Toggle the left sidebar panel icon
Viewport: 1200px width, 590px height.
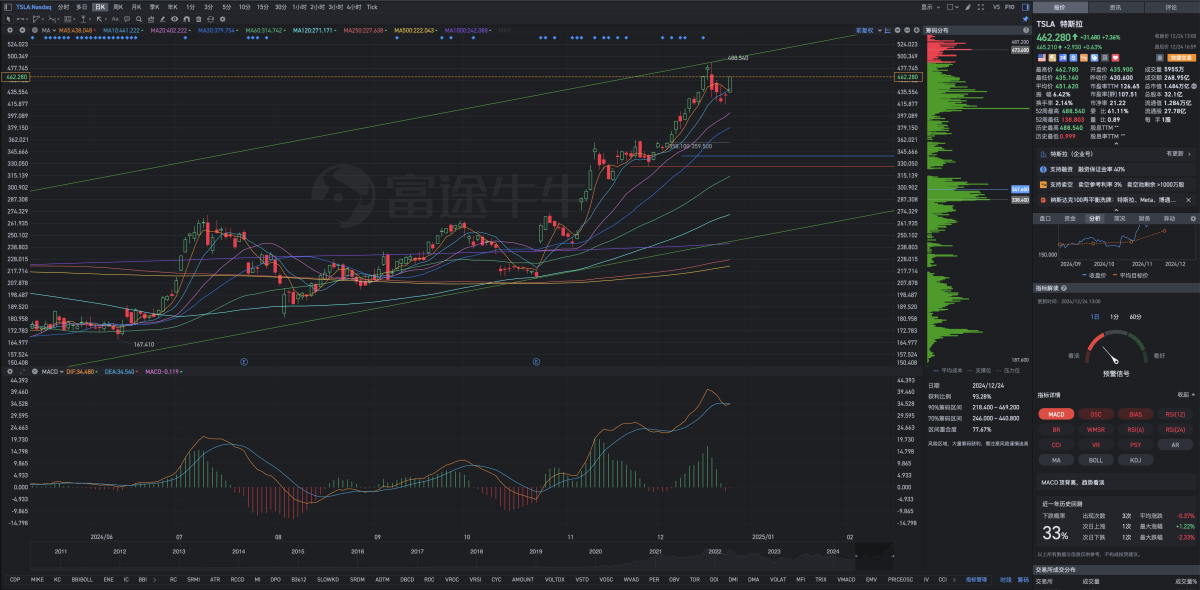pos(6,7)
